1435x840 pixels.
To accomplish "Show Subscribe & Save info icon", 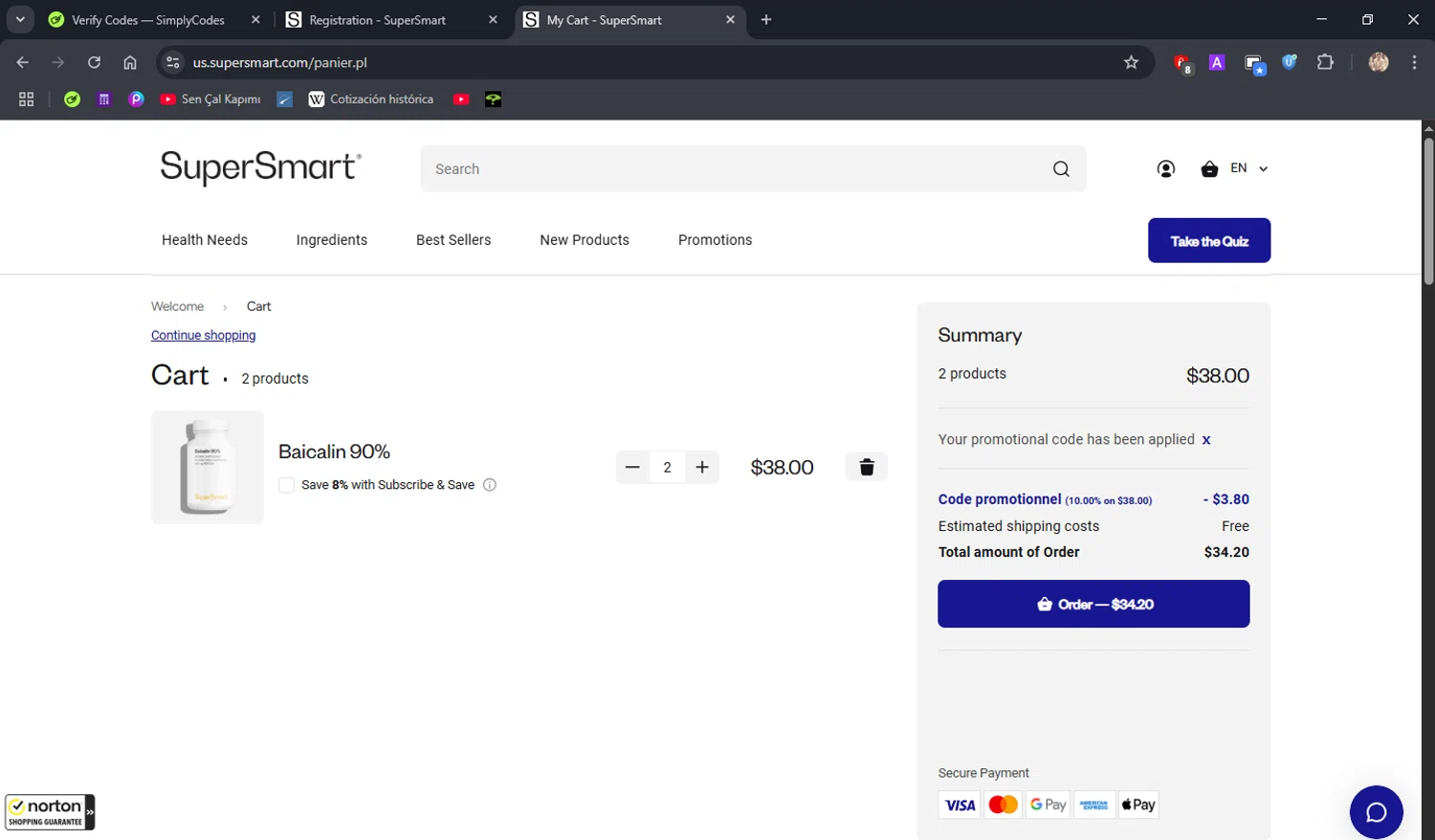I will (490, 485).
